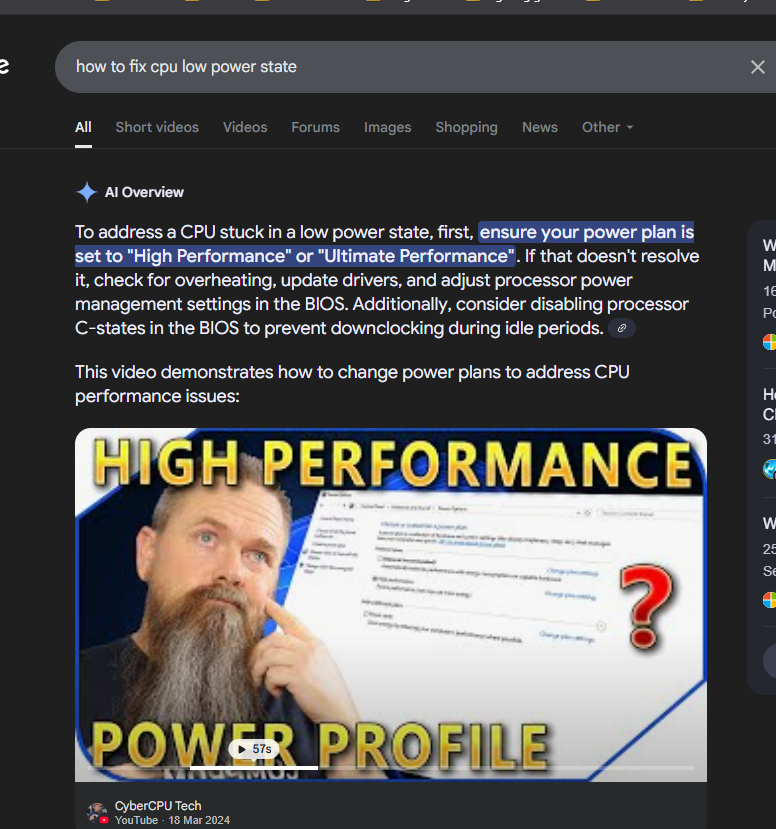Select the All results tab

(x=83, y=127)
